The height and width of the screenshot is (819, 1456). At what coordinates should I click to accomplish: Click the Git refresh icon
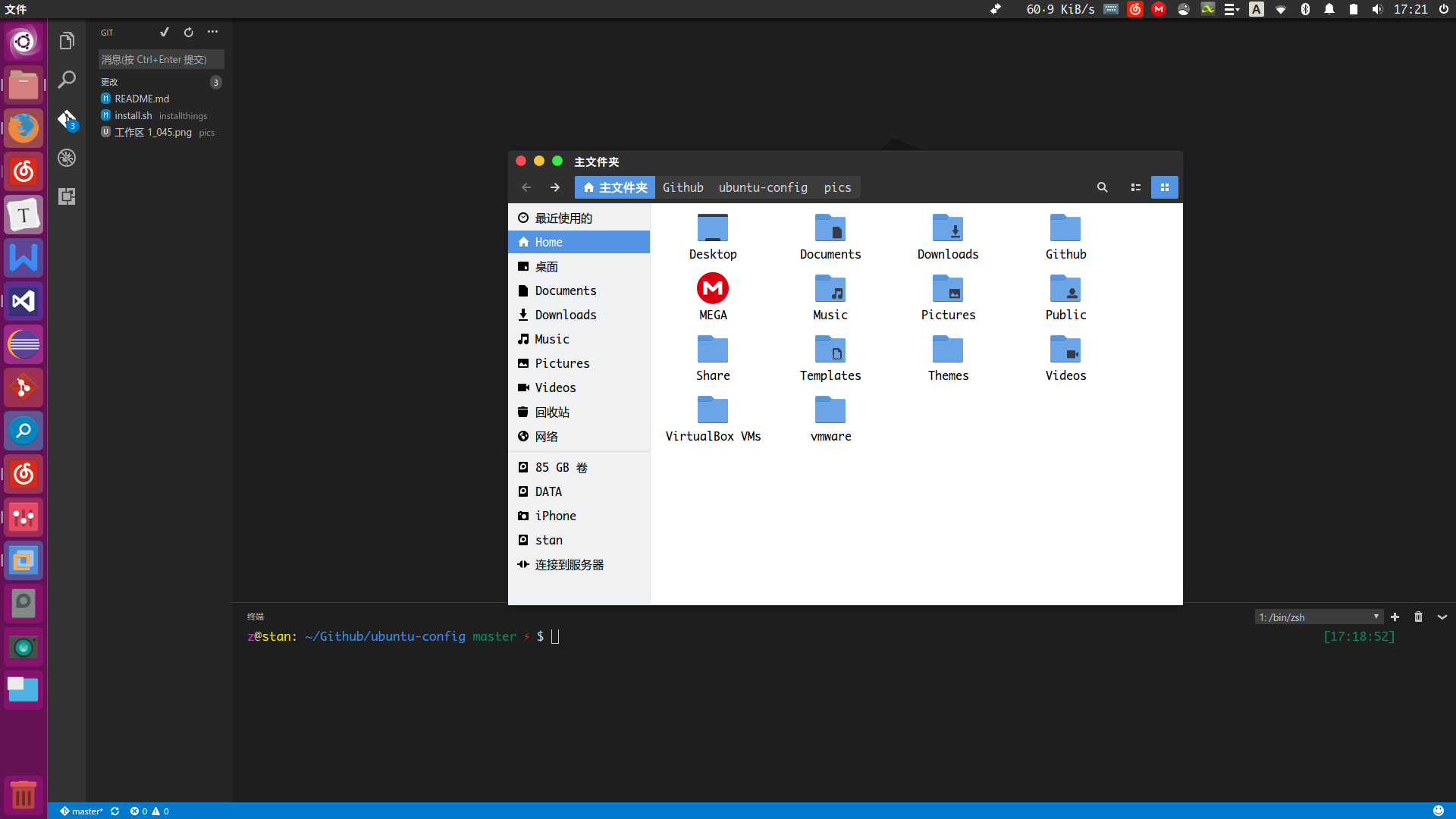(188, 32)
